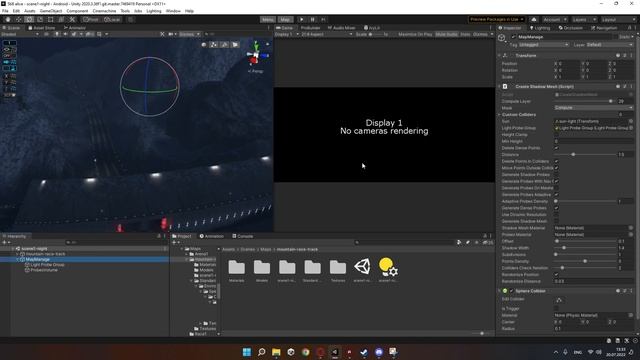Open the lighting settings asset thumbnail

[x=388, y=267]
